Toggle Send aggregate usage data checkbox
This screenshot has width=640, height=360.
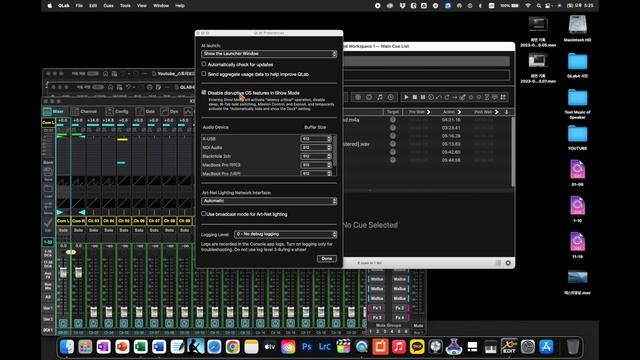(x=204, y=74)
